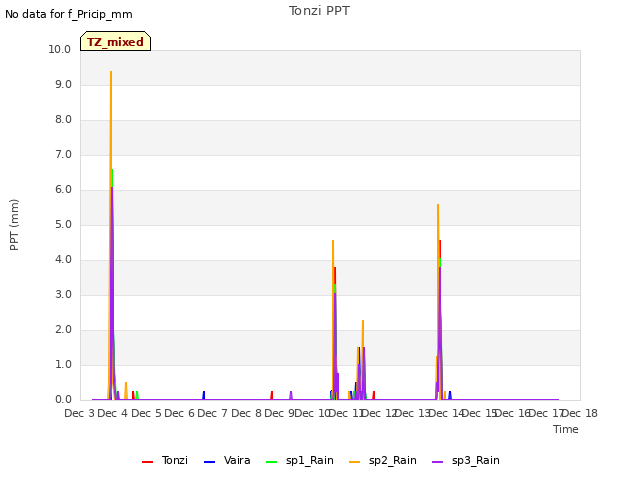Image resolution: width=640 pixels, height=480 pixels.
Task: Click the Dec 3 x-axis date label
Action: (79, 413)
